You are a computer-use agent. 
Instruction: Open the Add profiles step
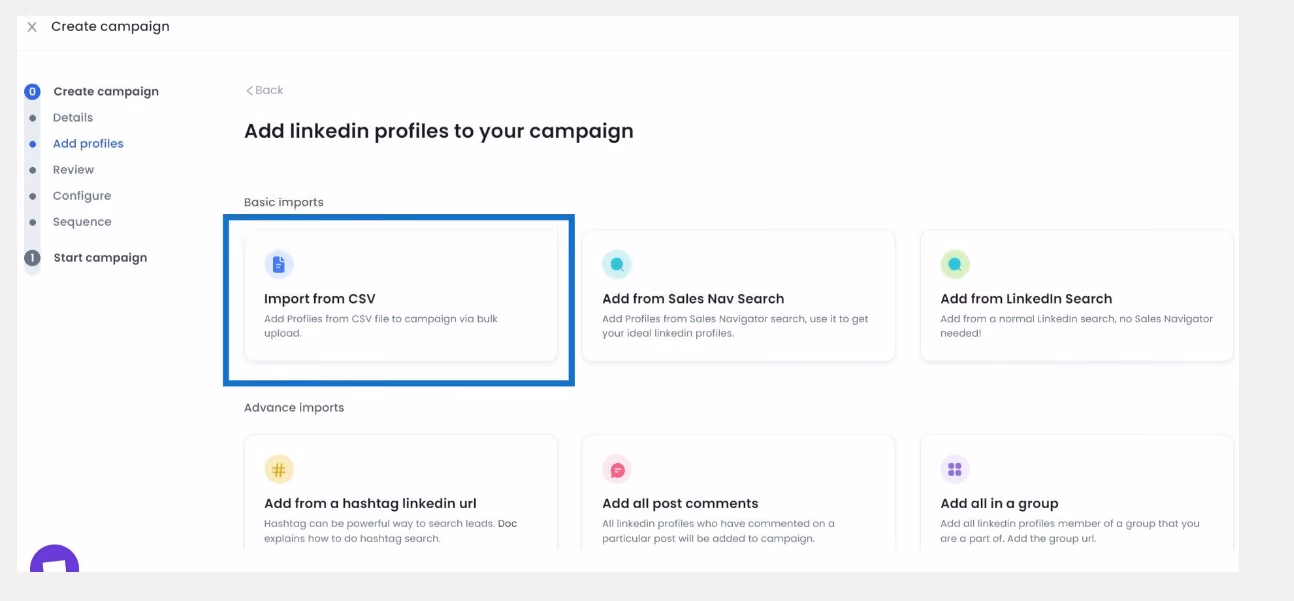point(88,143)
